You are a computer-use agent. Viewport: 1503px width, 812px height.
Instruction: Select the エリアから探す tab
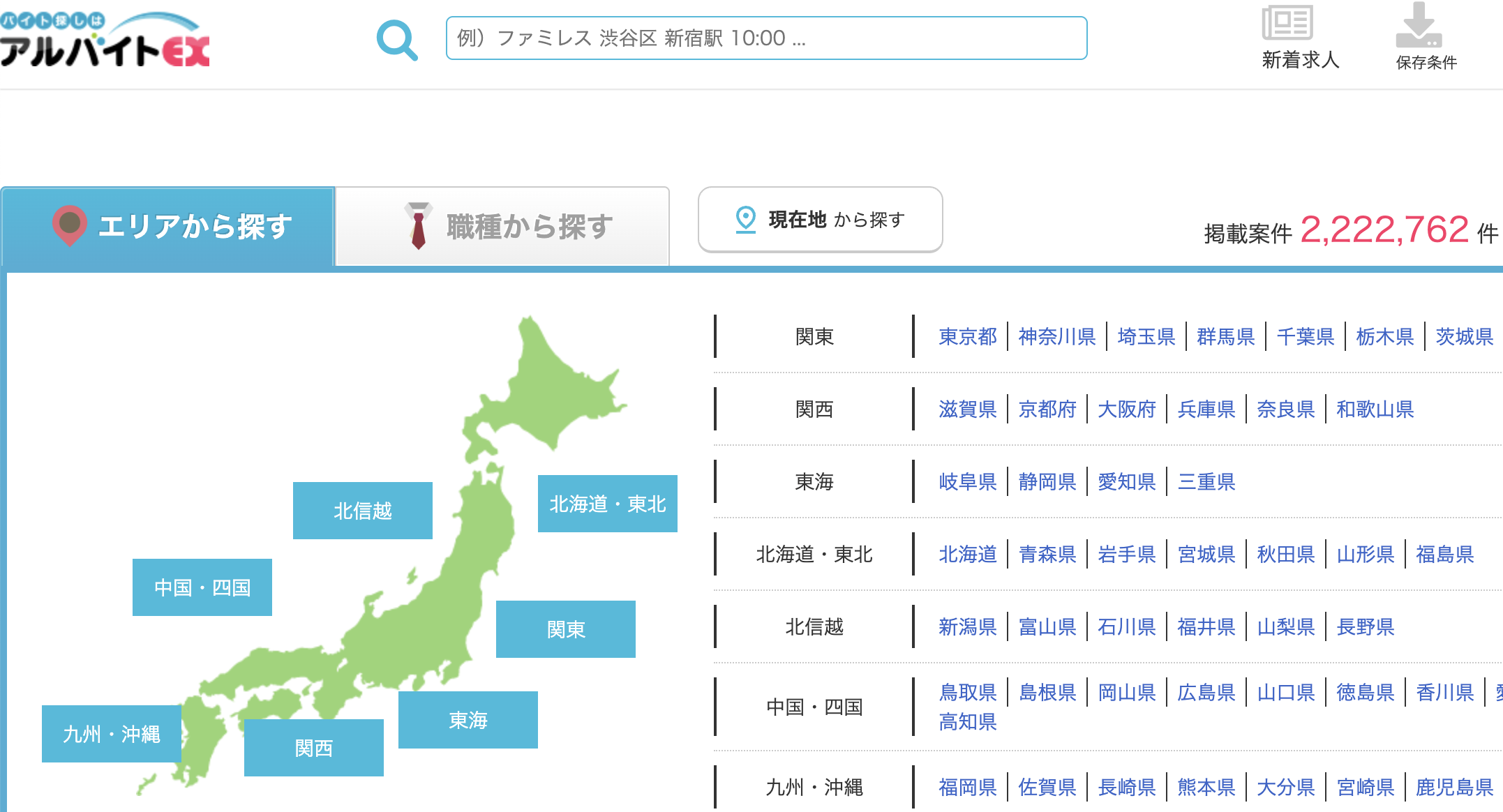pos(195,227)
